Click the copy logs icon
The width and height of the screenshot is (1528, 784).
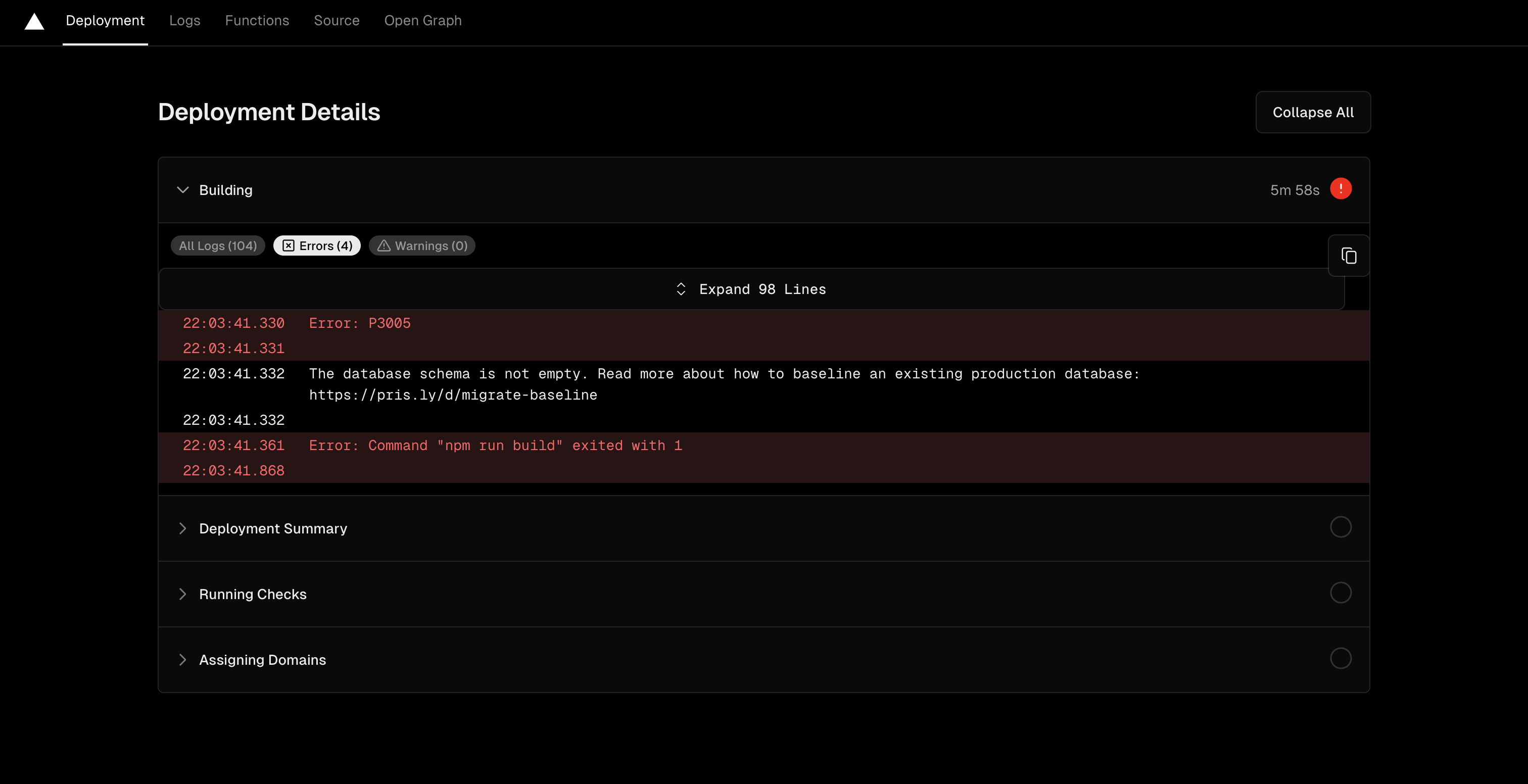(1348, 255)
